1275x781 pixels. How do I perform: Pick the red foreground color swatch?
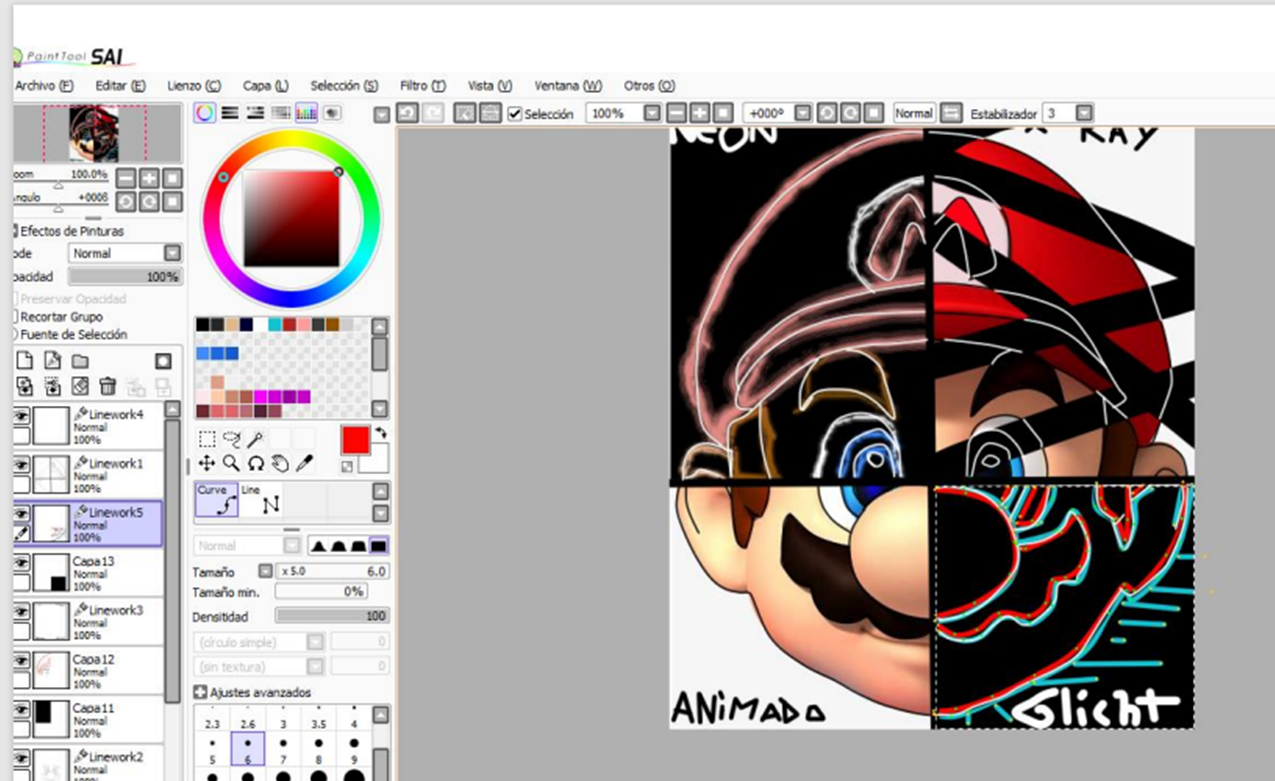[x=355, y=439]
